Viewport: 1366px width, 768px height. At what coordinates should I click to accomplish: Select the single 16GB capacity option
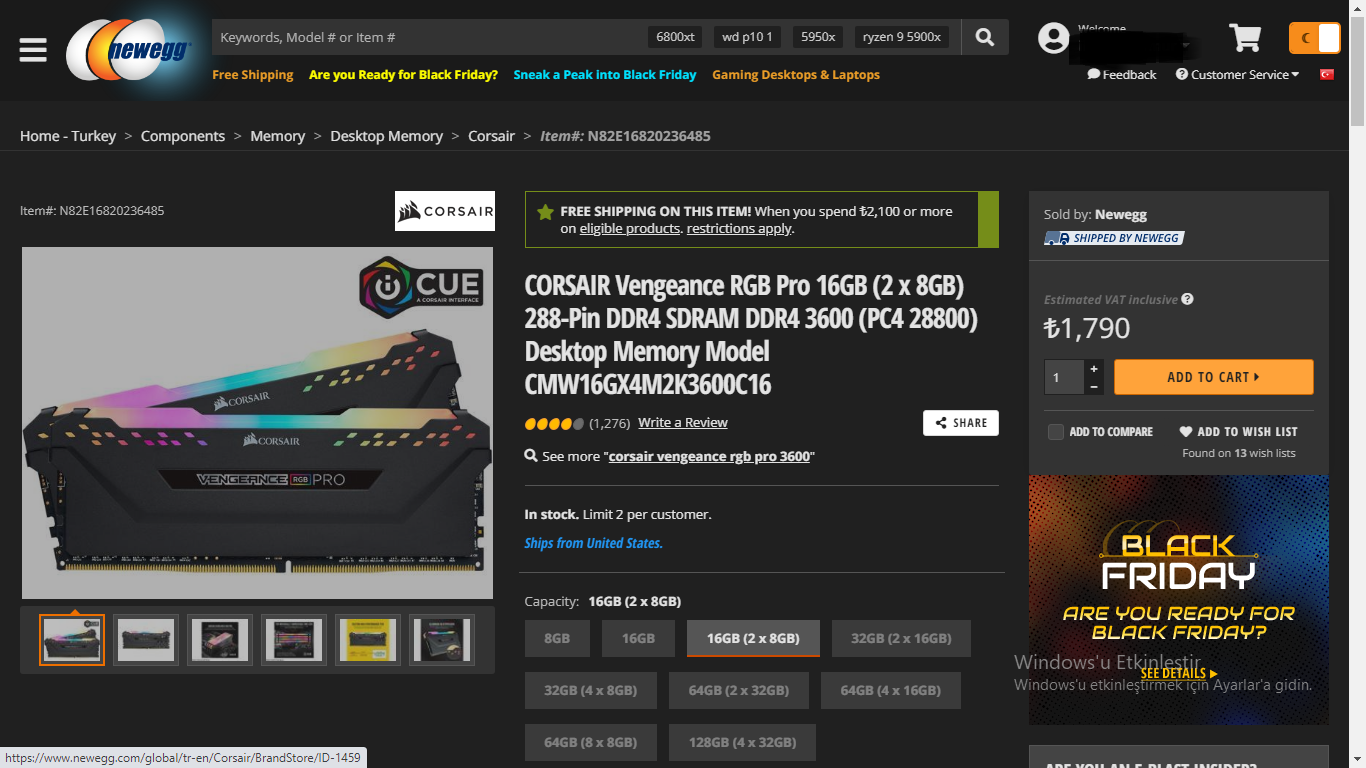pyautogui.click(x=638, y=638)
